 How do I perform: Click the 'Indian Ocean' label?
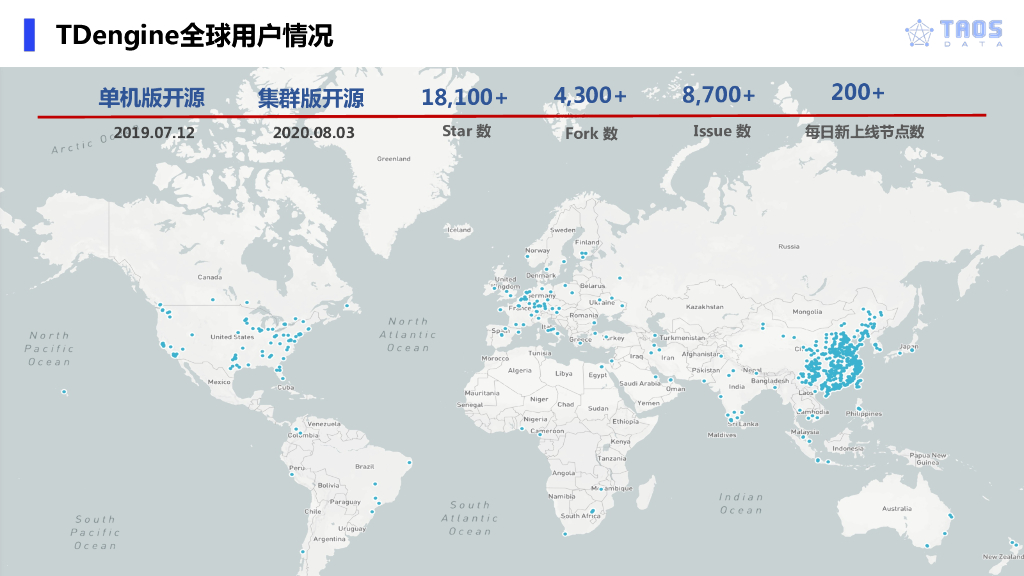click(x=741, y=504)
